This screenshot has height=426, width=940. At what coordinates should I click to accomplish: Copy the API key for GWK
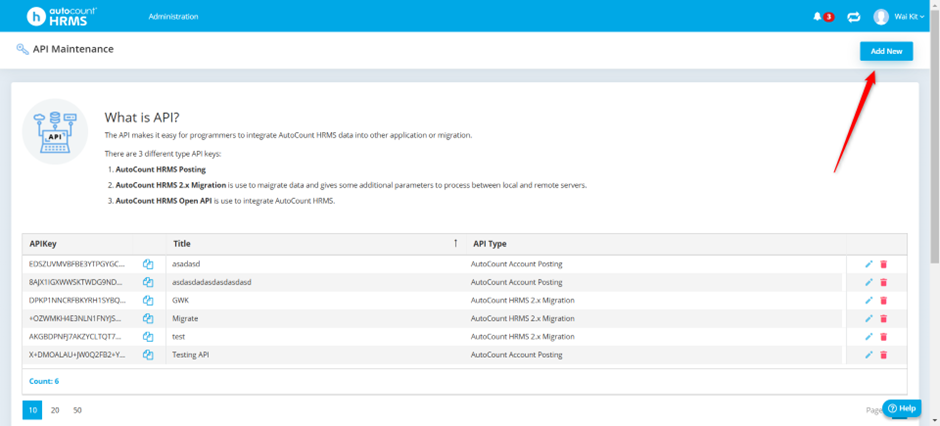(x=148, y=300)
